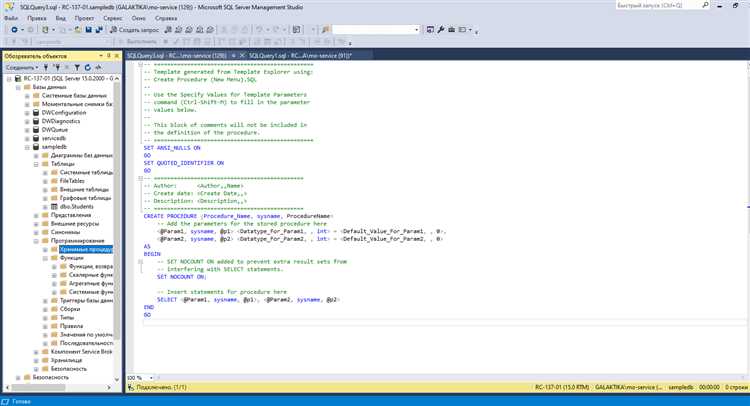The height and width of the screenshot is (406, 750).
Task: Click the refresh icon in Object Explorer
Action: (88, 67)
